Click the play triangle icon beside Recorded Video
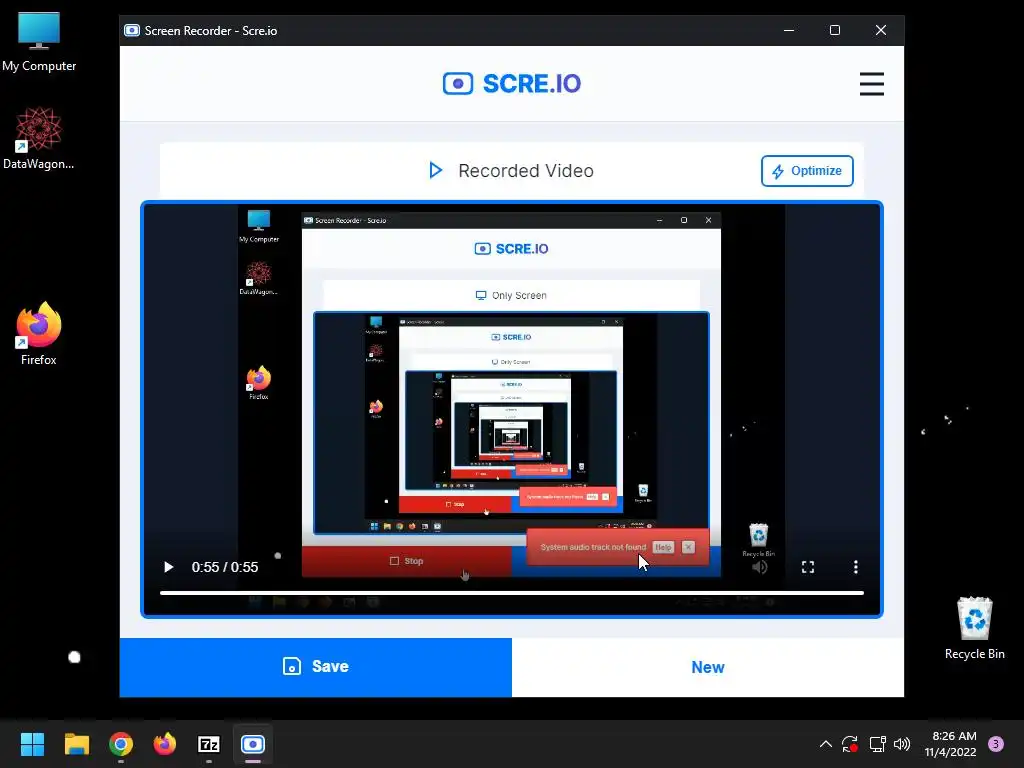The height and width of the screenshot is (768, 1024). [x=436, y=171]
